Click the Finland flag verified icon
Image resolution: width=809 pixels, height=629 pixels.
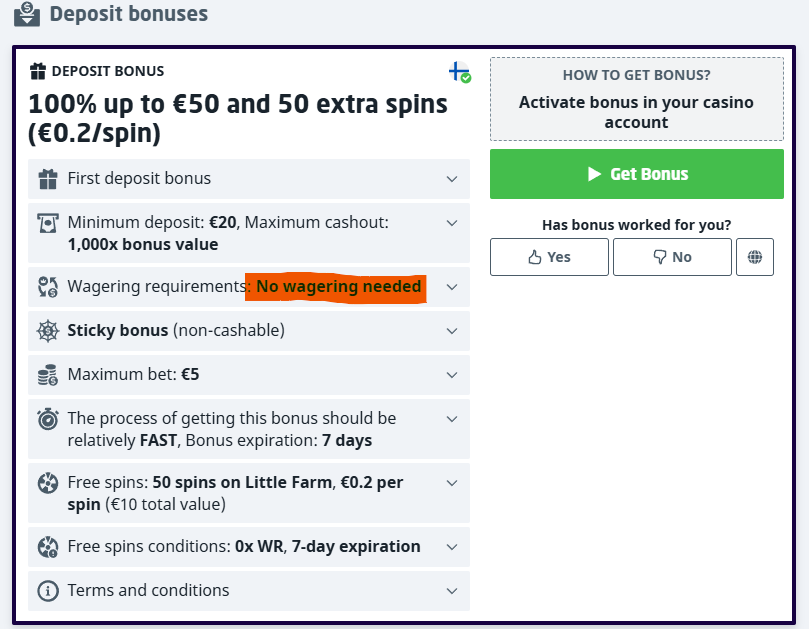459,72
